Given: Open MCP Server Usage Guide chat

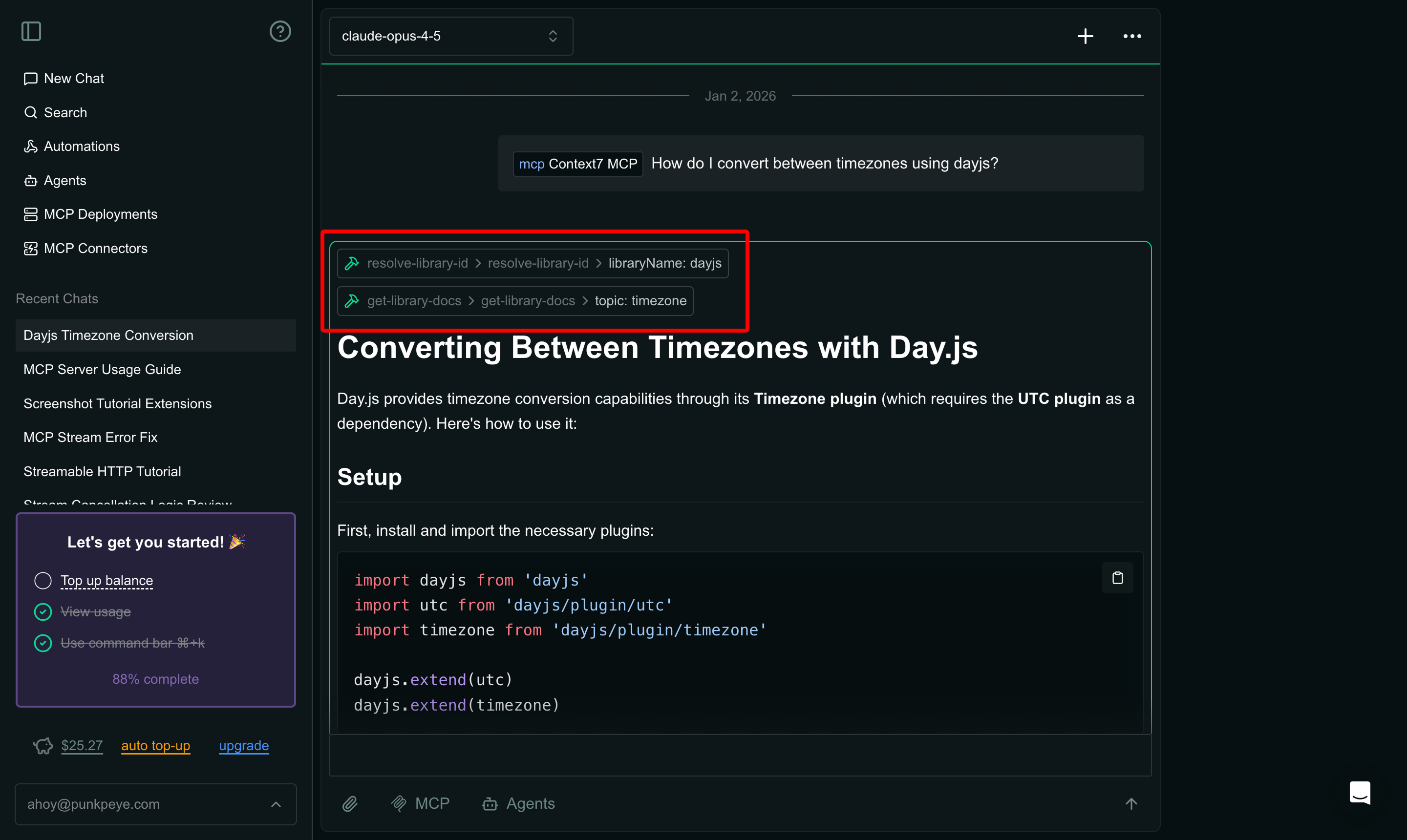Looking at the screenshot, I should click(103, 370).
